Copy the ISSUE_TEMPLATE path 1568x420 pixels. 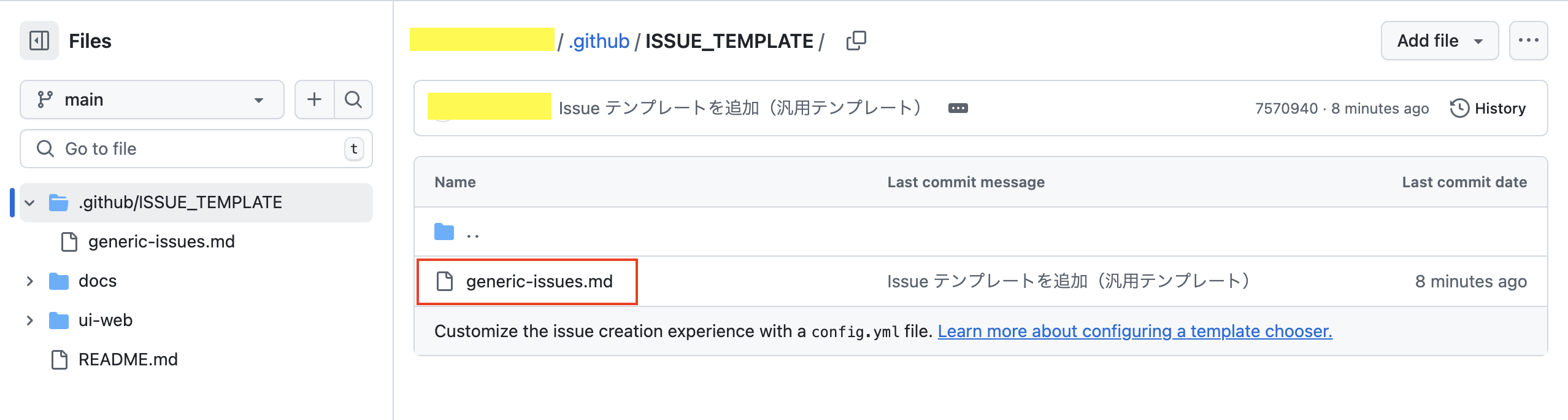[x=855, y=40]
